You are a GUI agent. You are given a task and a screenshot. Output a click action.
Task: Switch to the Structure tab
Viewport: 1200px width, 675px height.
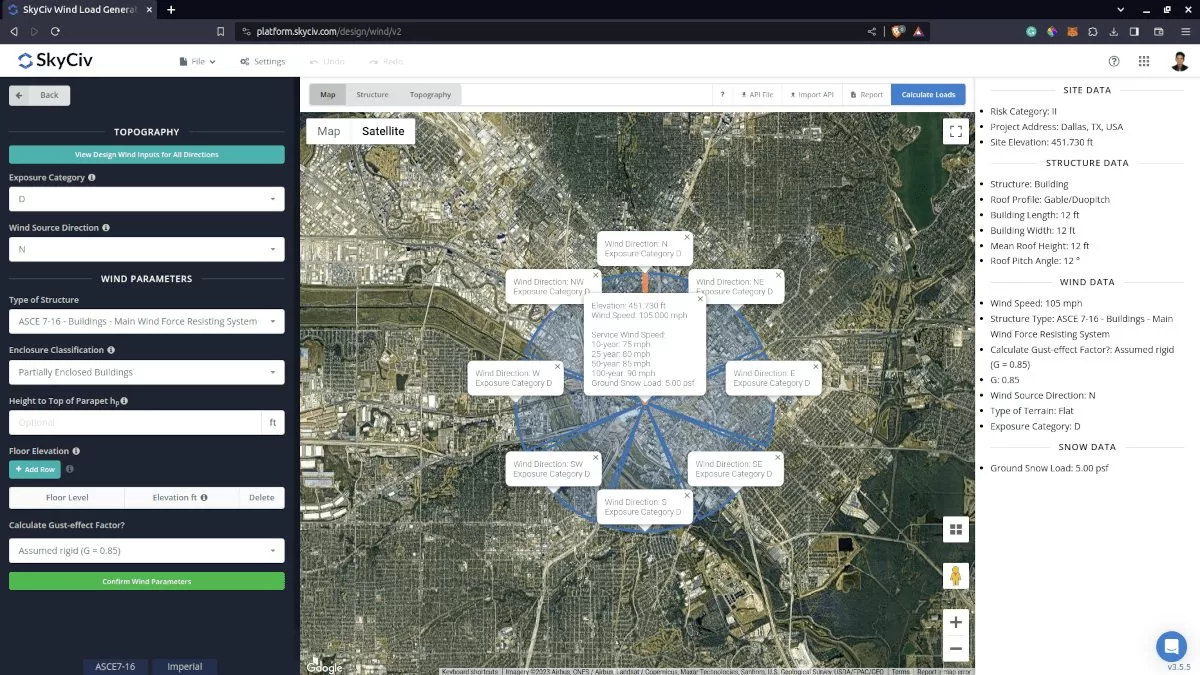(x=372, y=95)
